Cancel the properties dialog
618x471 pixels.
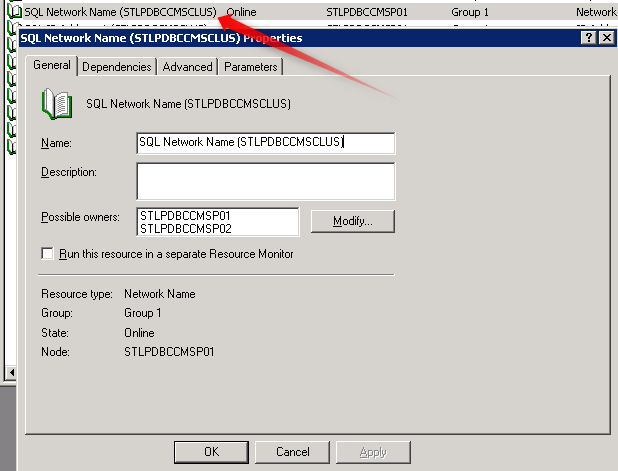pyautogui.click(x=292, y=452)
